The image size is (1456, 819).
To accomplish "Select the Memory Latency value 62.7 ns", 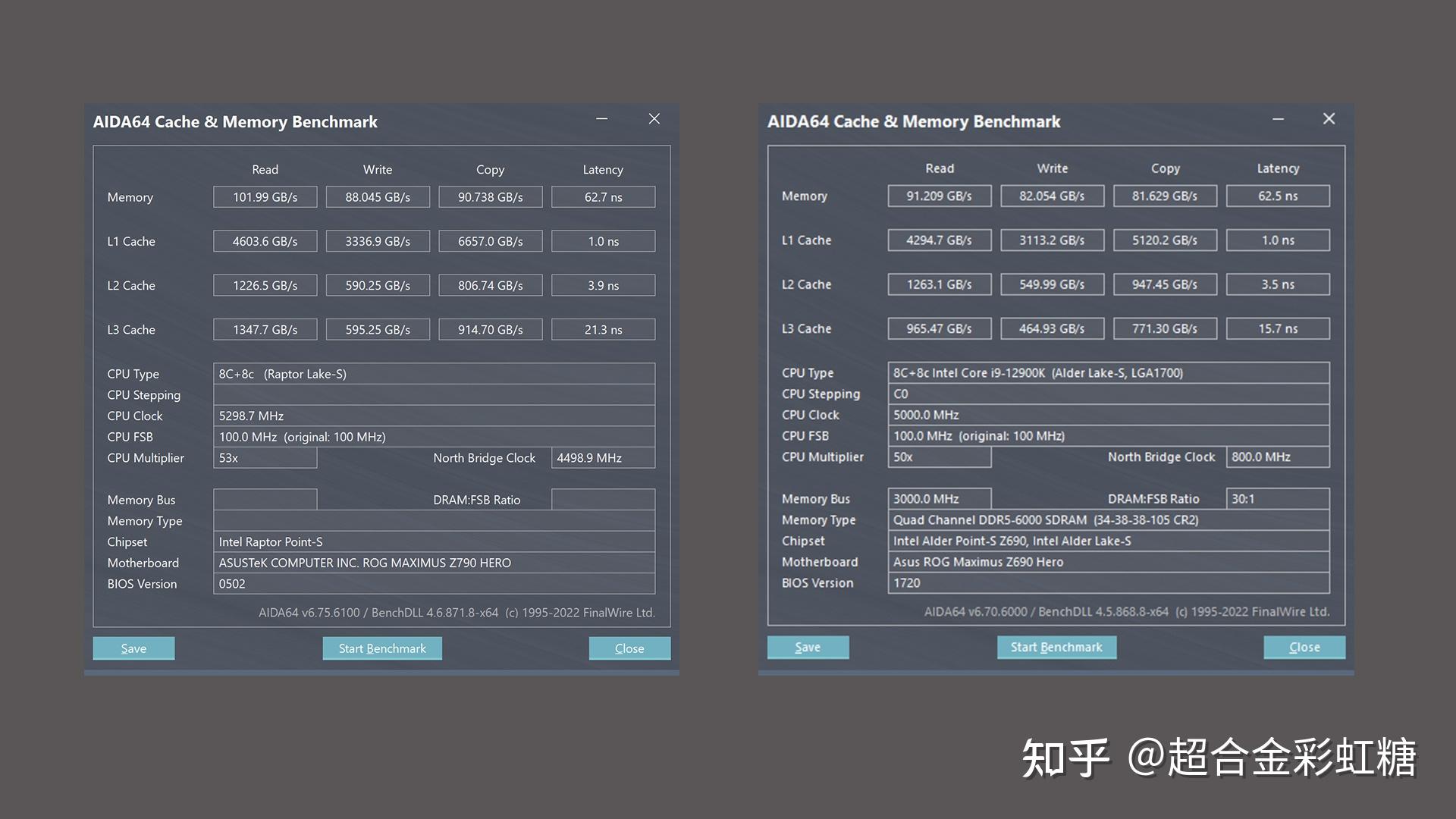I will click(x=603, y=196).
